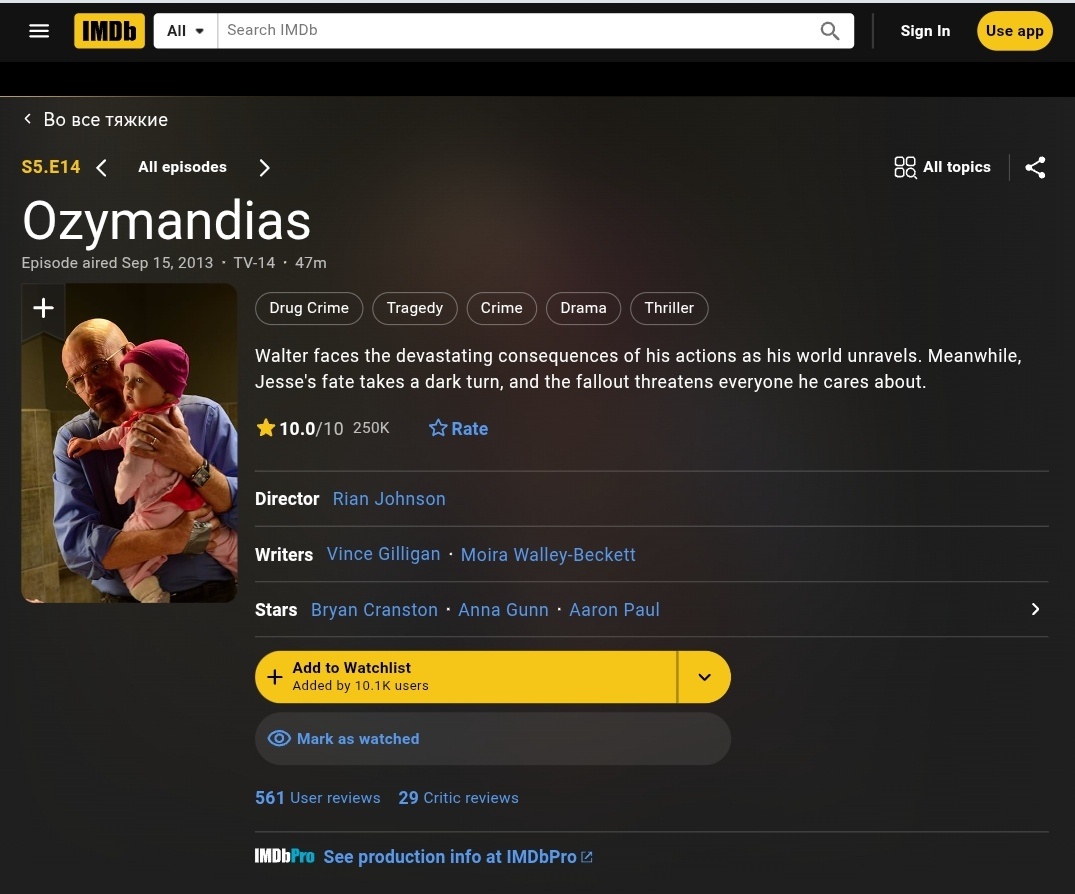Select the Drug Crime genre chip
Screen dimensions: 1075x894
point(309,308)
